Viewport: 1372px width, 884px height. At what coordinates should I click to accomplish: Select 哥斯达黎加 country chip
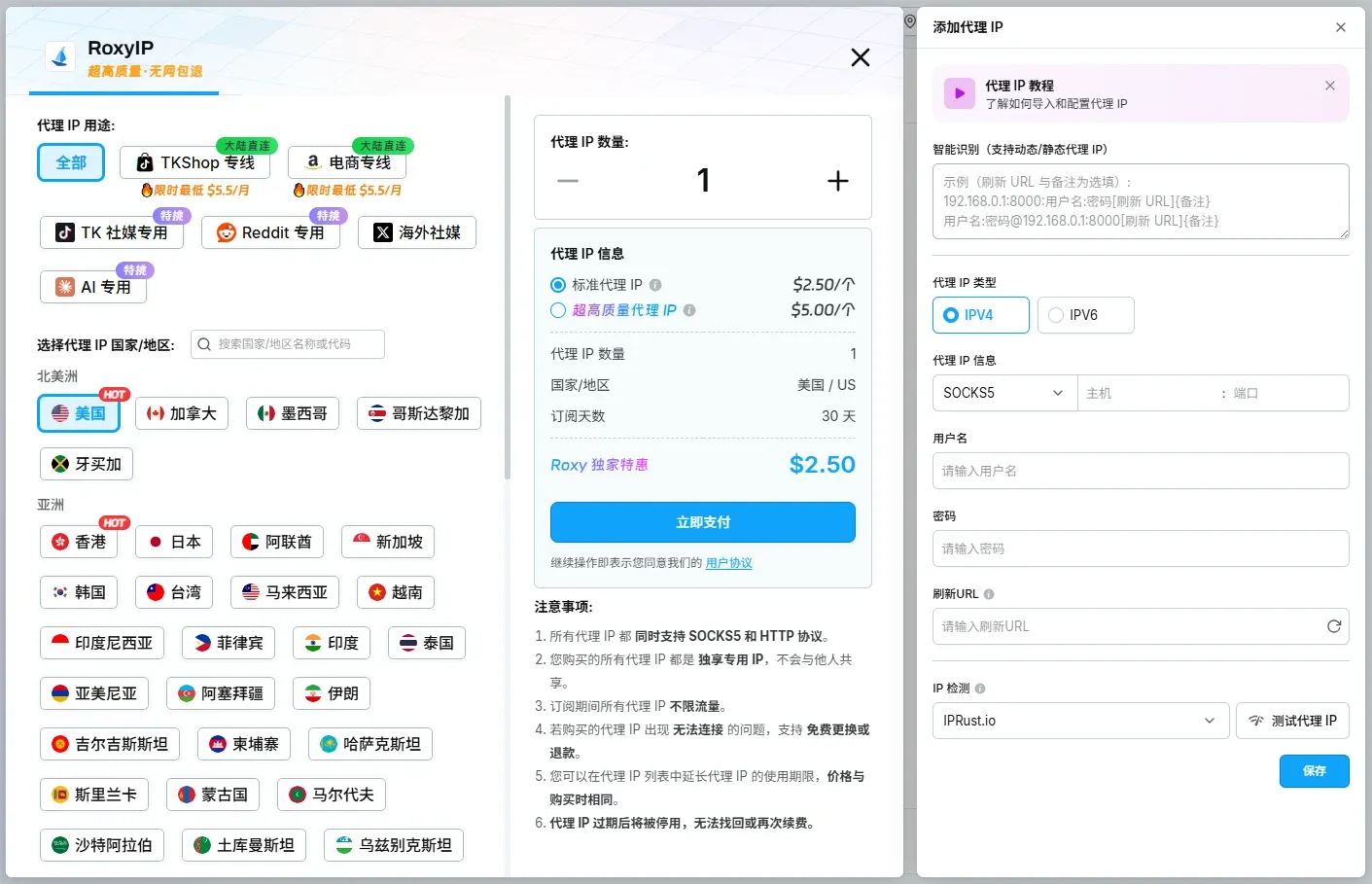[419, 413]
